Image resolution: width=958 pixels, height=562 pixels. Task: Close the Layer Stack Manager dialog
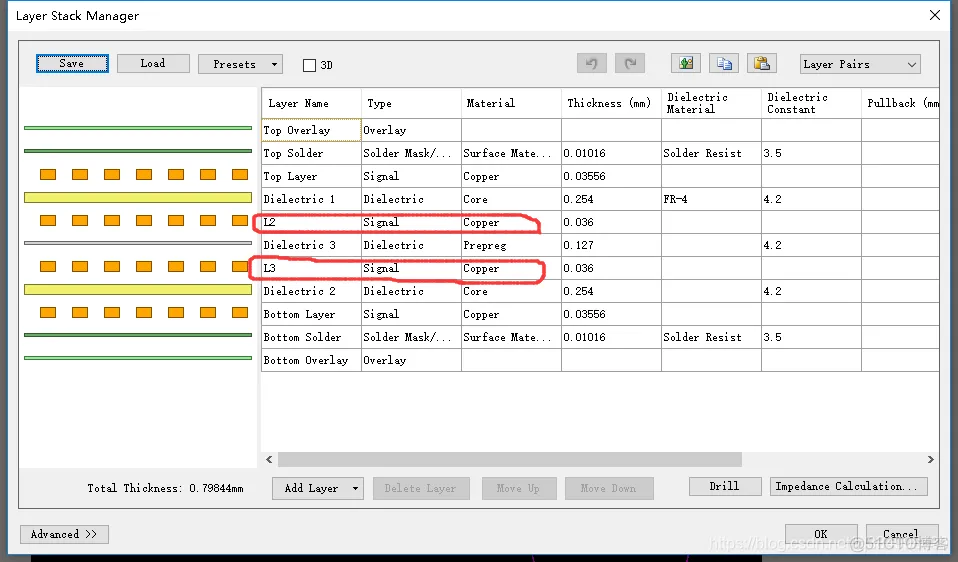(x=935, y=15)
